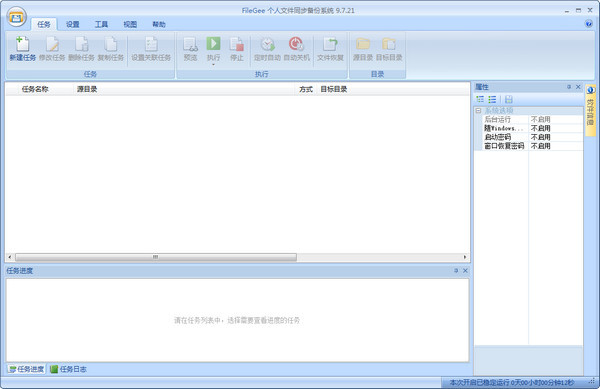Click the status bar uptime text
Image resolution: width=600 pixels, height=389 pixels.
click(512, 382)
